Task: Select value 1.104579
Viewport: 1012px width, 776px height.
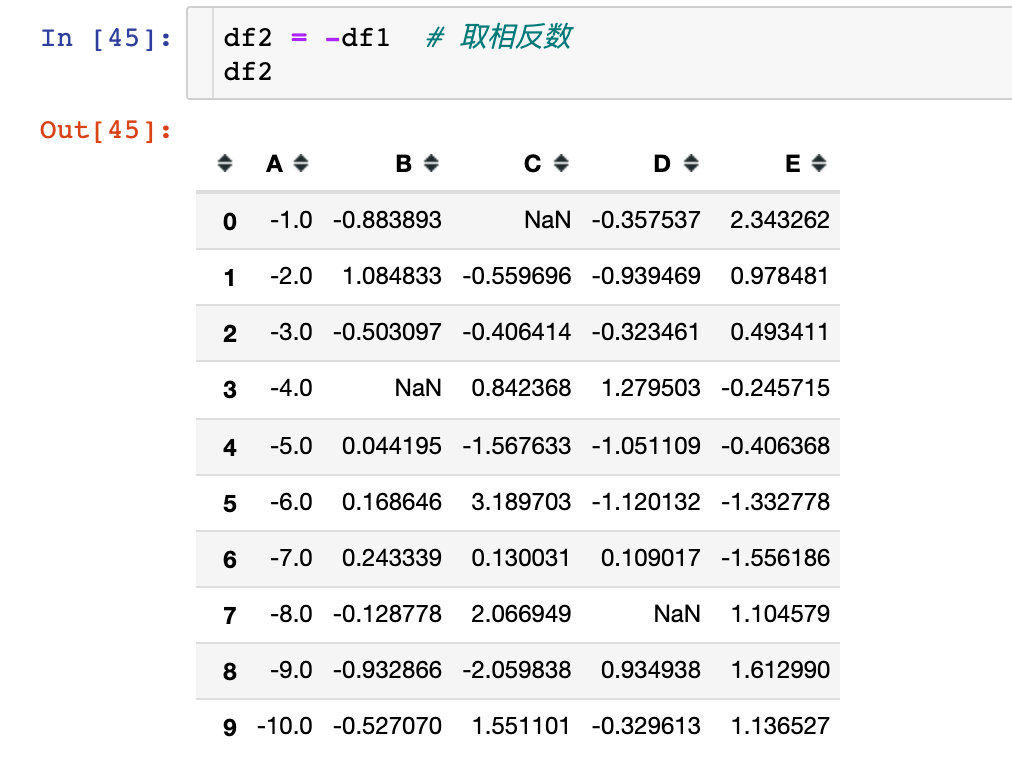Action: [x=780, y=613]
